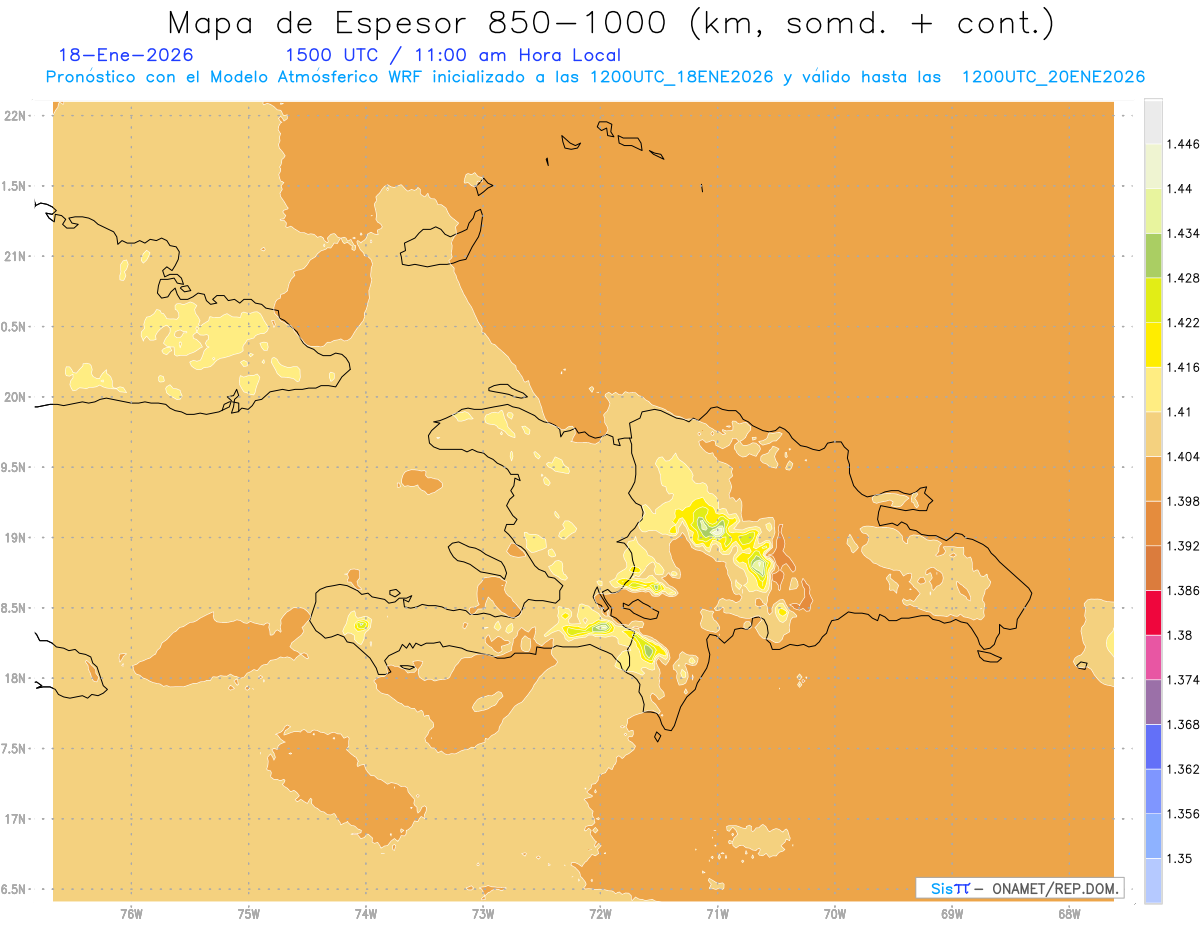This screenshot has height=927, width=1200.
Task: Click the '76W' longitude label
Action: tap(131, 913)
